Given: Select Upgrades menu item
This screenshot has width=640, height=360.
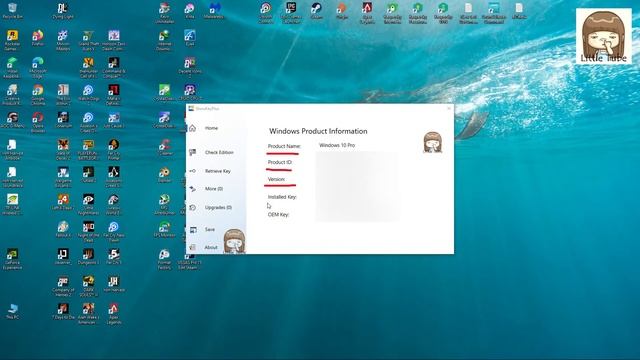Looking at the screenshot, I should (x=218, y=207).
